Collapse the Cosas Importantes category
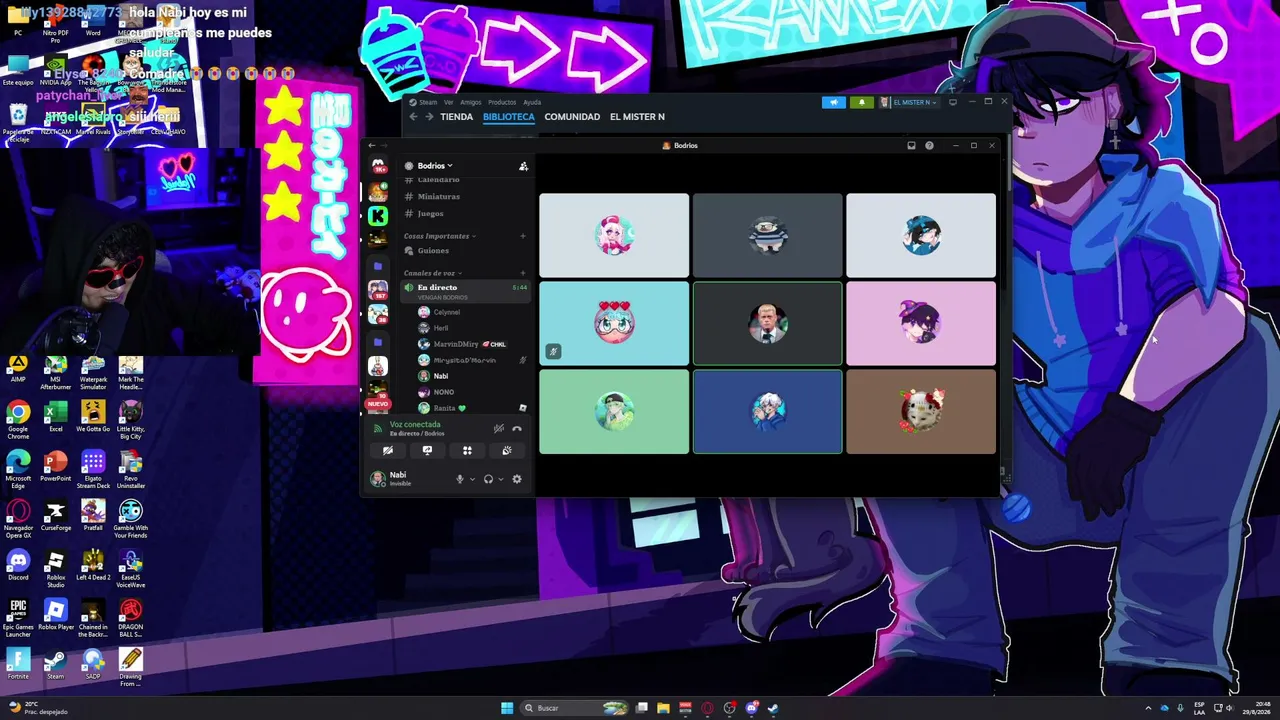Viewport: 1280px width, 720px height. pyautogui.click(x=440, y=236)
